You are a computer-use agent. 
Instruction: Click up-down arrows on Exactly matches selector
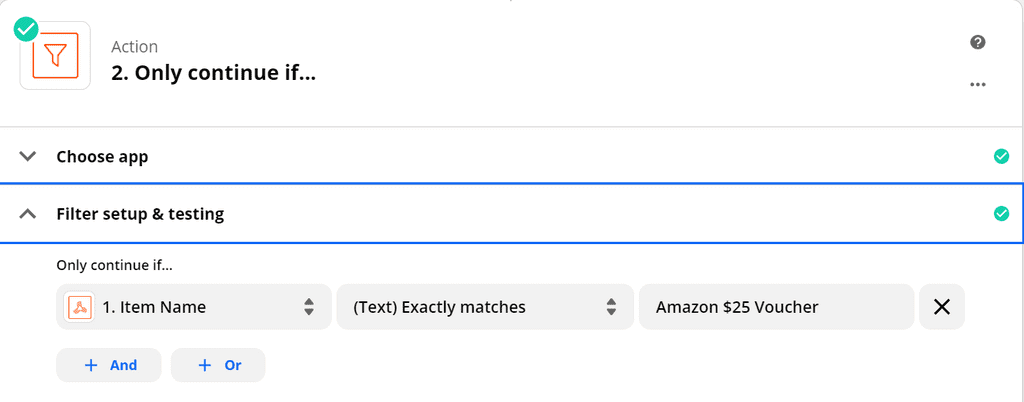pos(611,307)
